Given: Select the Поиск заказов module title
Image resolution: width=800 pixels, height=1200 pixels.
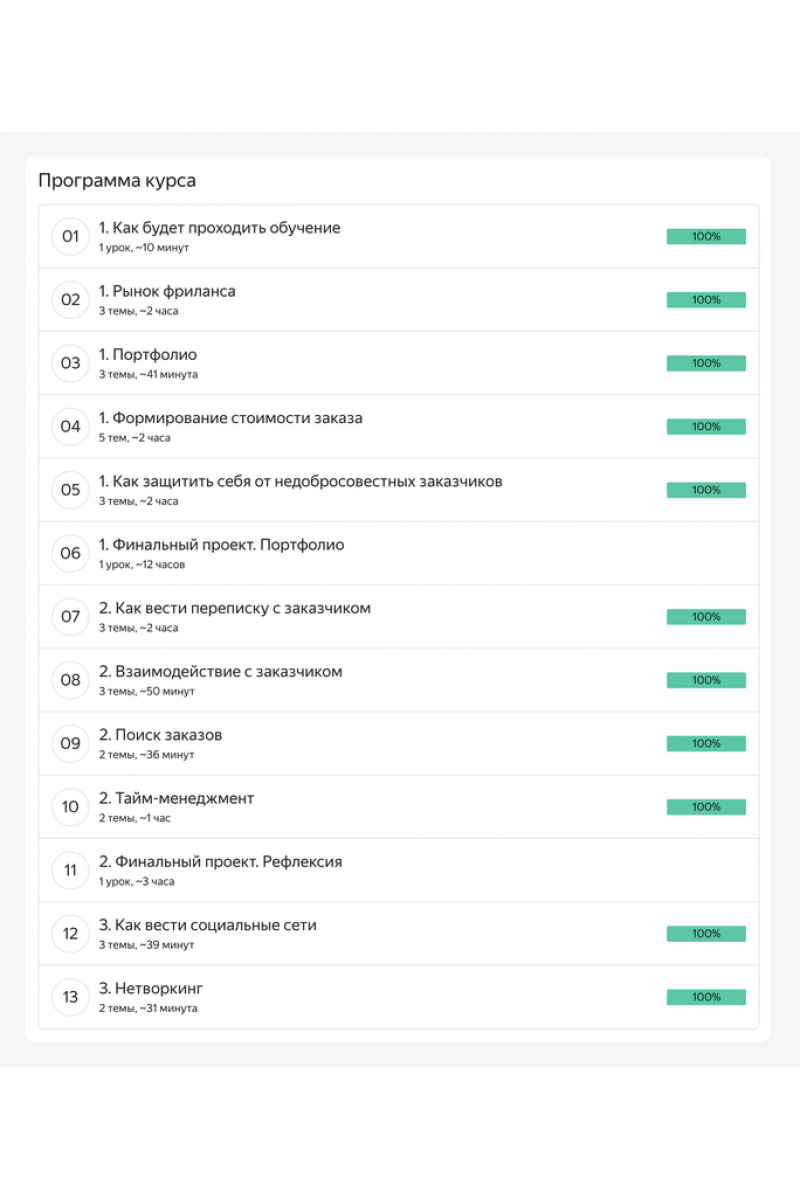Looking at the screenshot, I should [160, 735].
